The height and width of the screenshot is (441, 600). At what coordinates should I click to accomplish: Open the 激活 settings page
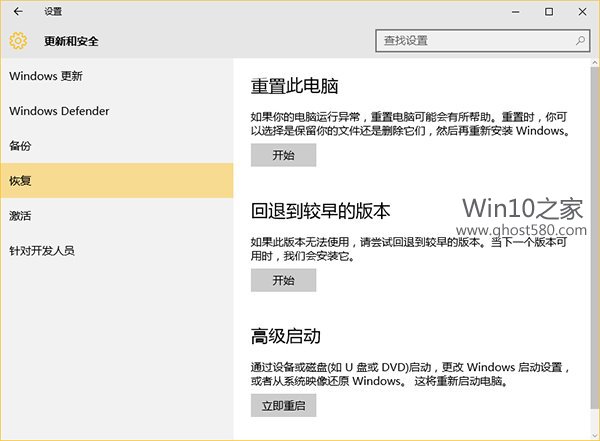20,215
